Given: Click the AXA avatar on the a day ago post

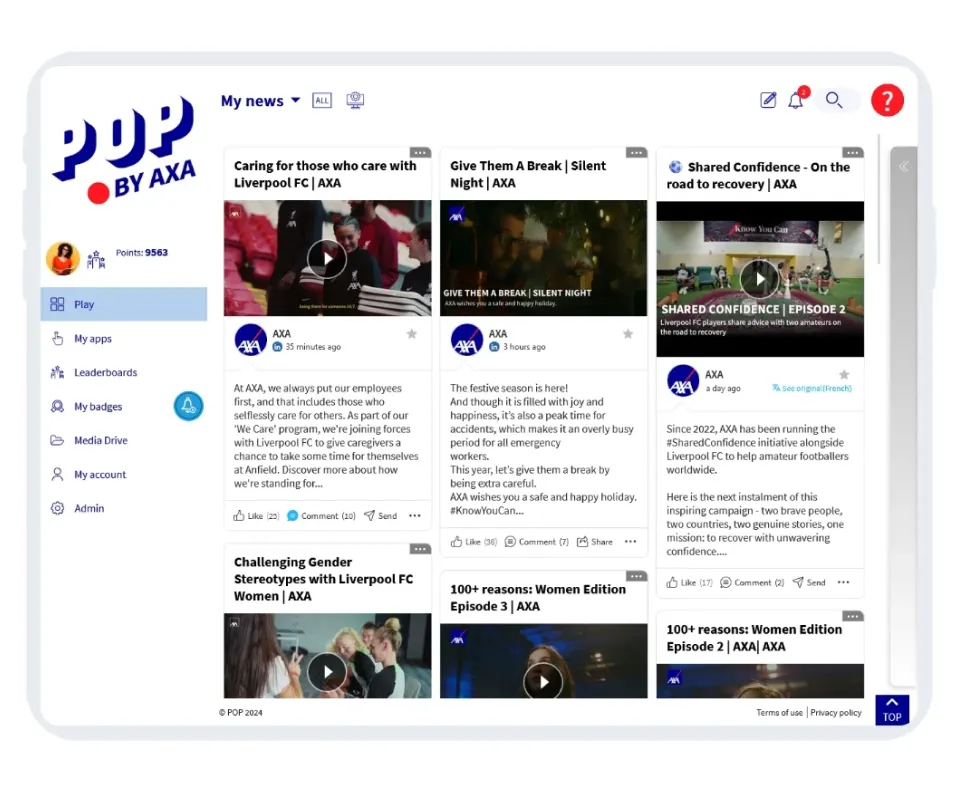Looking at the screenshot, I should click(x=683, y=381).
